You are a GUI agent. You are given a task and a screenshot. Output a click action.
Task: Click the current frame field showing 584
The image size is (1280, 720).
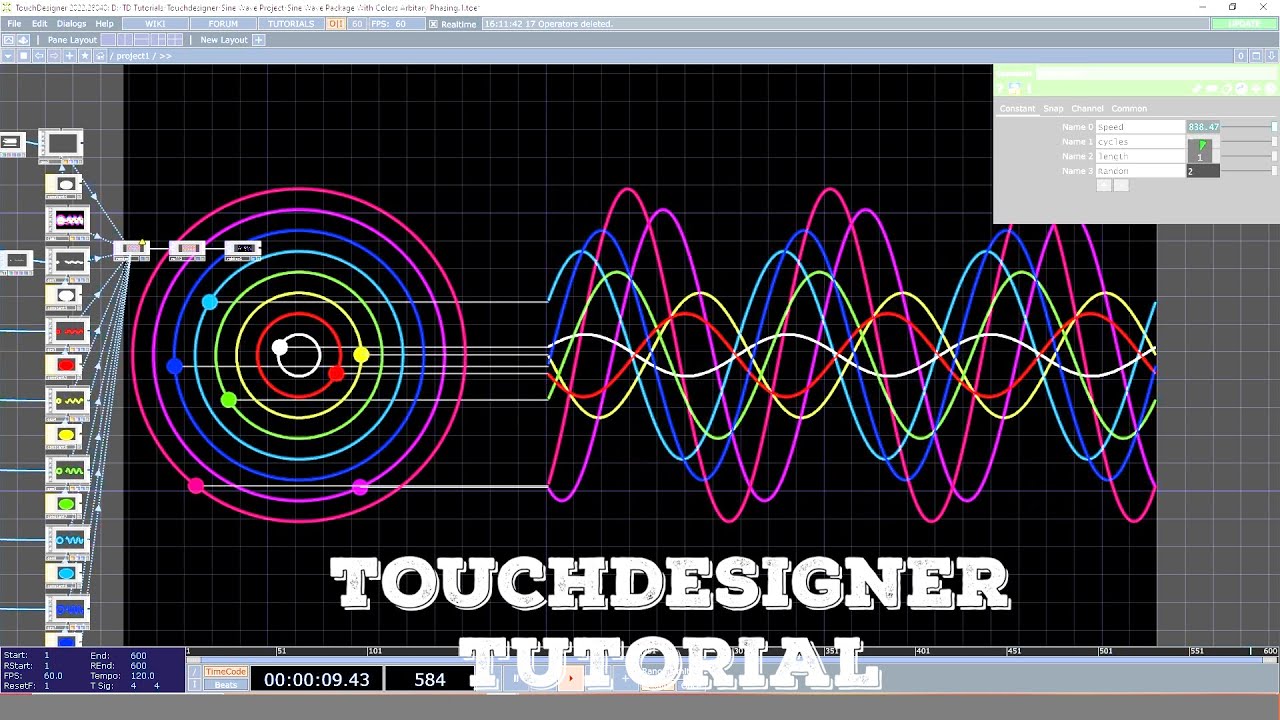430,680
